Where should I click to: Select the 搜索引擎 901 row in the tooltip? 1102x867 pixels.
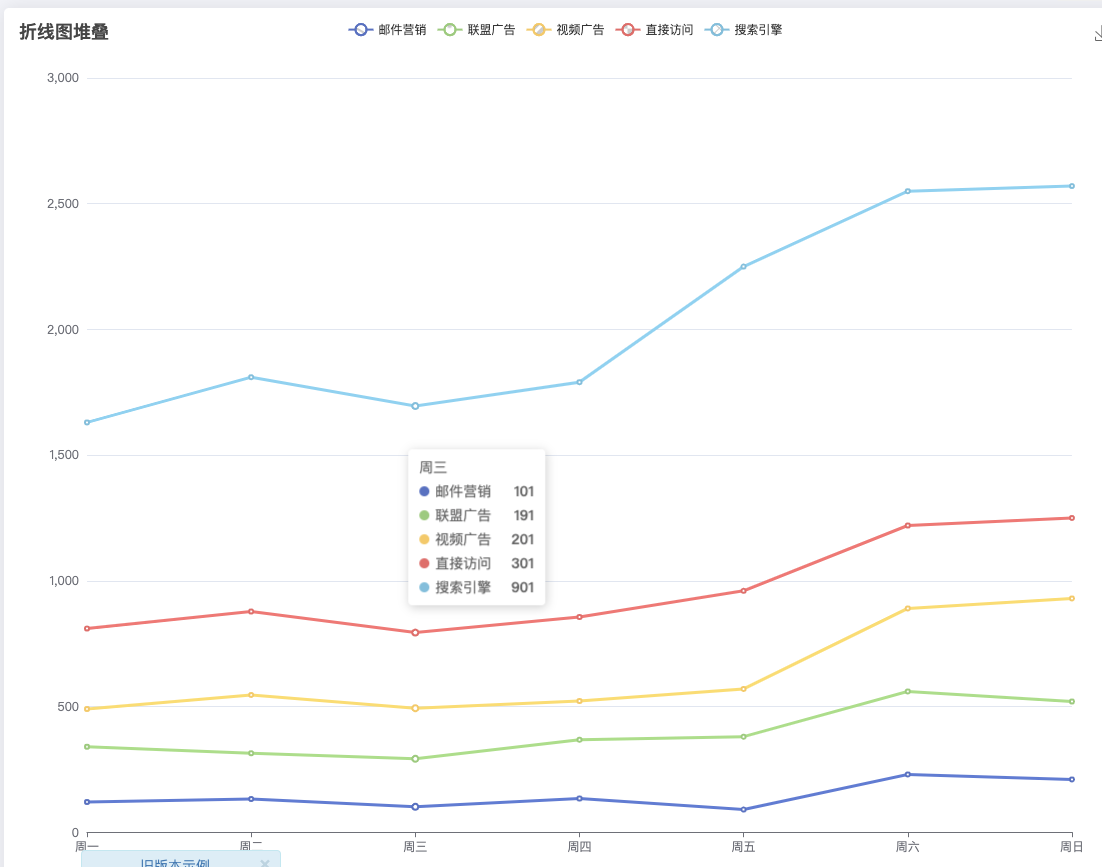(x=478, y=587)
